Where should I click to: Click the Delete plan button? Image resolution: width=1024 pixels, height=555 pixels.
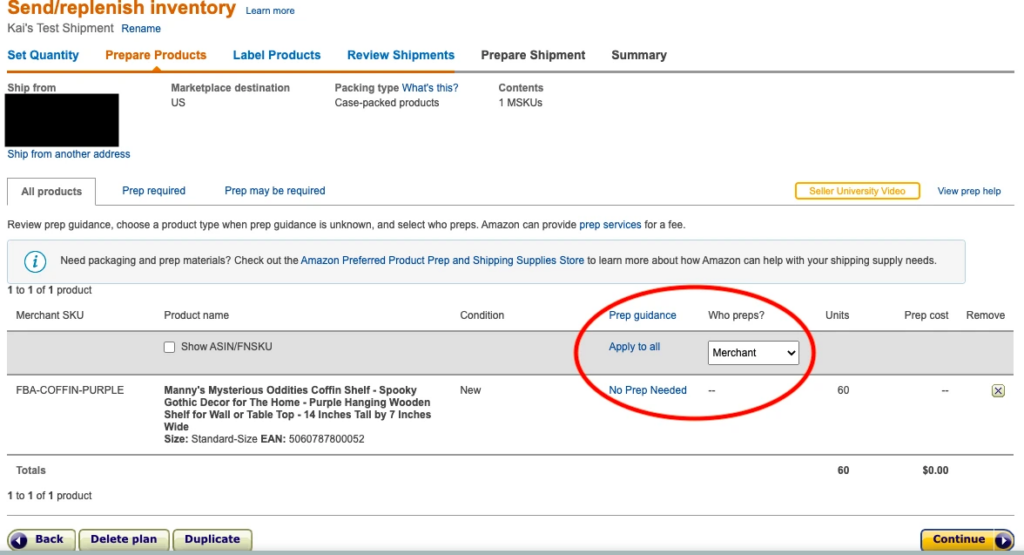point(123,539)
